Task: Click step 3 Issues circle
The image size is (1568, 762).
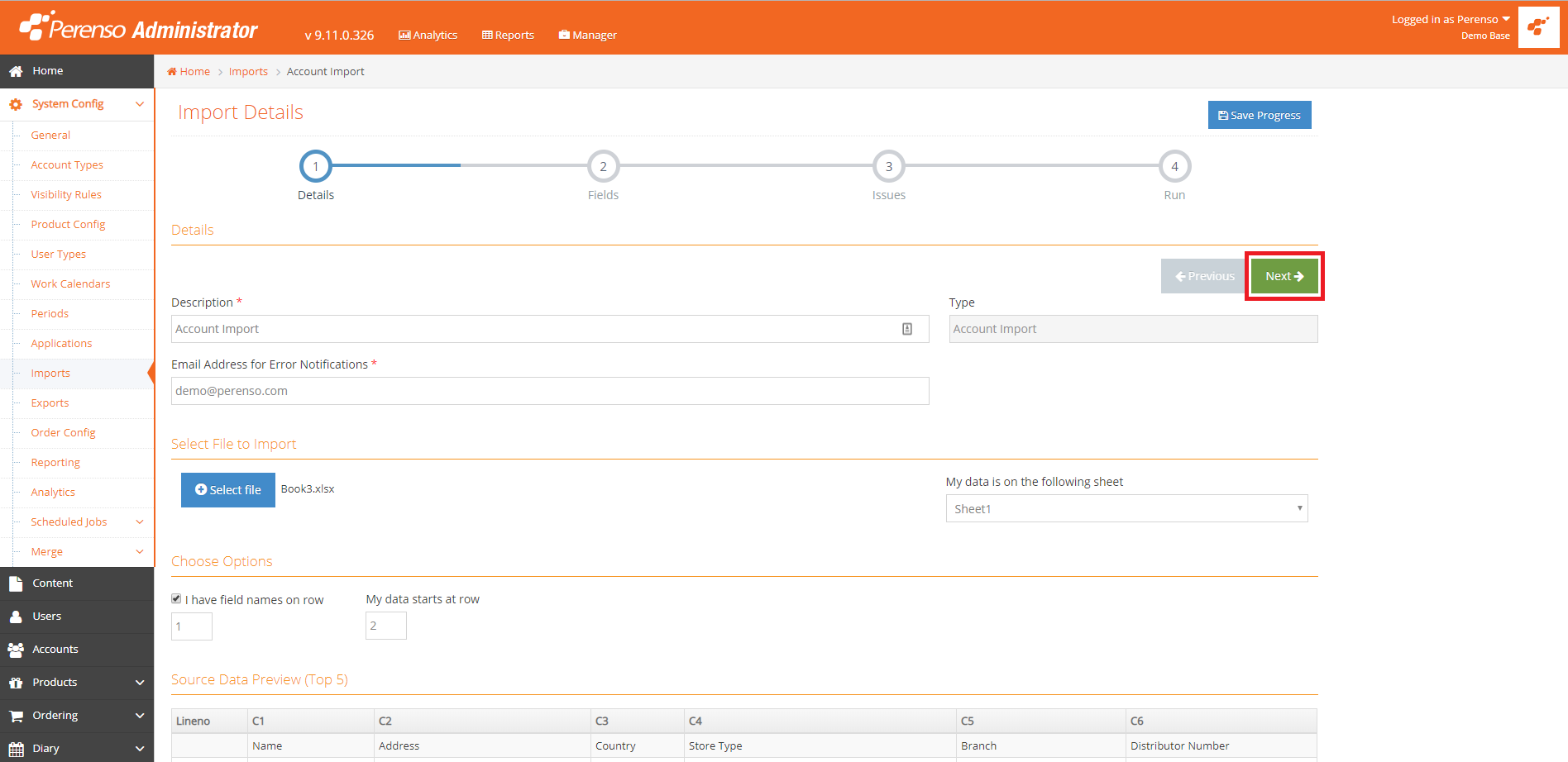Action: 889,166
